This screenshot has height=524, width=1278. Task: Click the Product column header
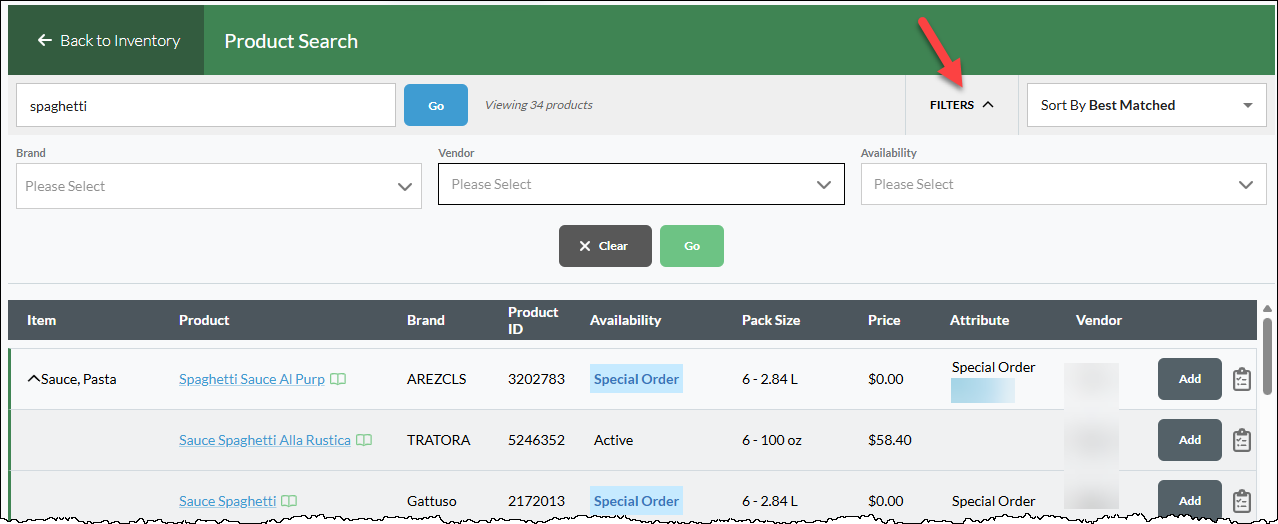pos(204,320)
